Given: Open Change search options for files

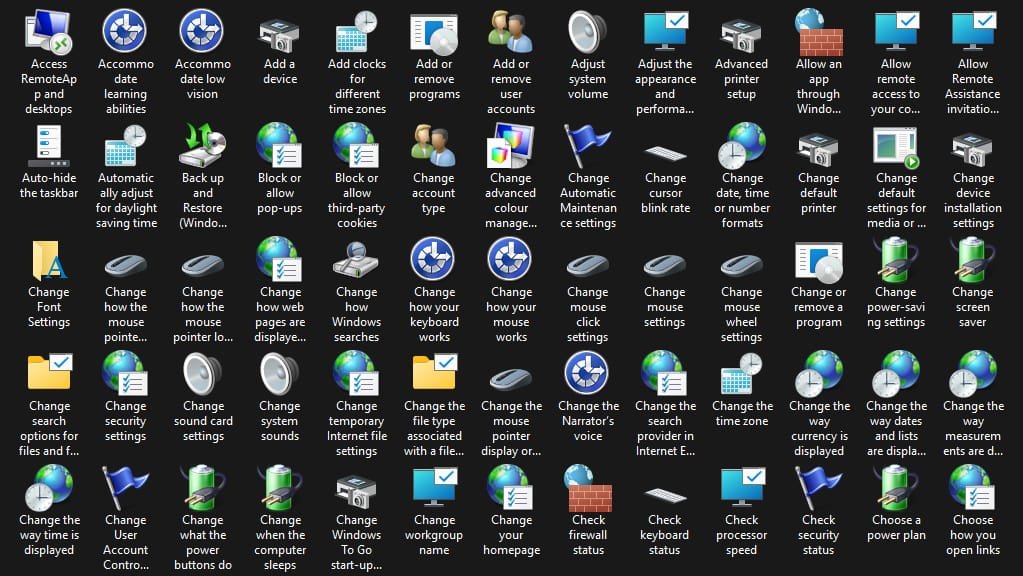Looking at the screenshot, I should coord(50,372).
